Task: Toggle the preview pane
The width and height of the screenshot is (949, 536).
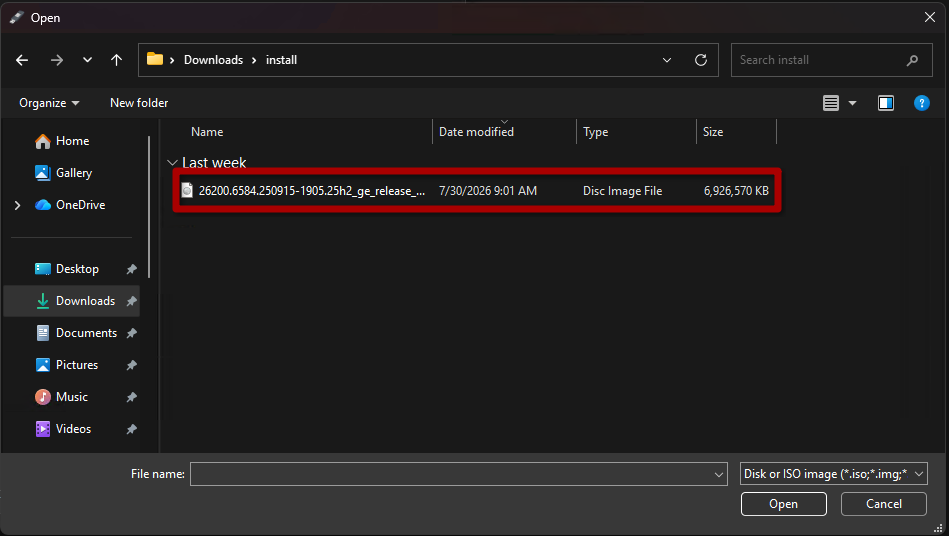Action: [886, 103]
